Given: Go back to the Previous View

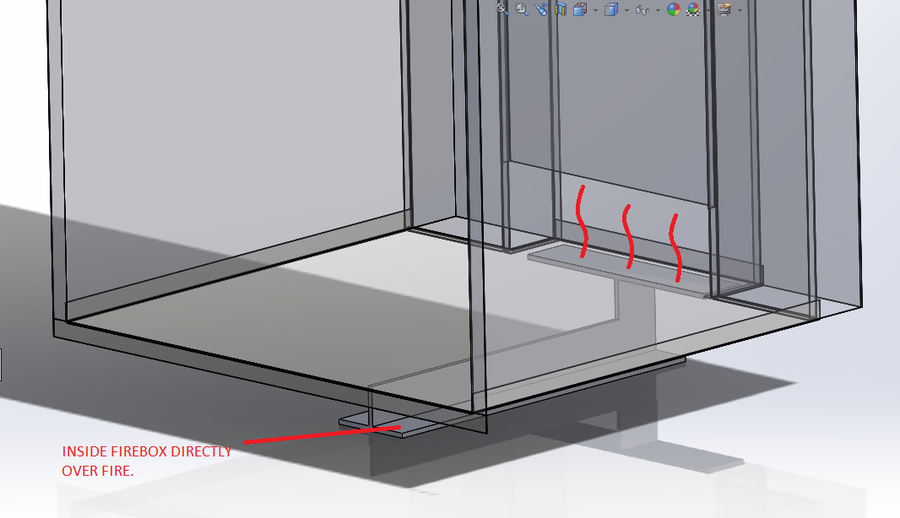Looking at the screenshot, I should [541, 9].
